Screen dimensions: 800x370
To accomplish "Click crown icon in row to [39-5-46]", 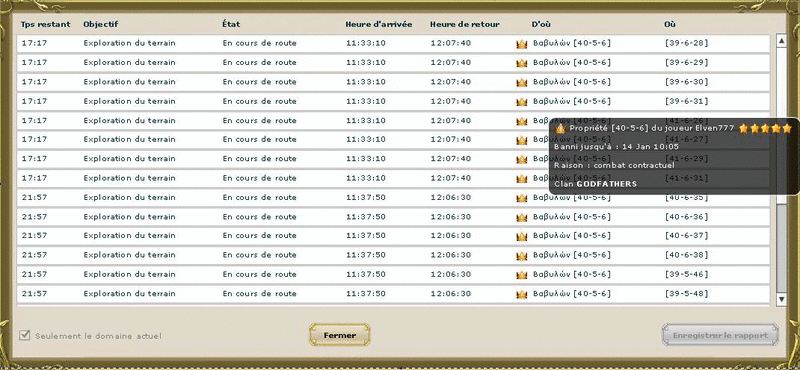I will (x=521, y=275).
